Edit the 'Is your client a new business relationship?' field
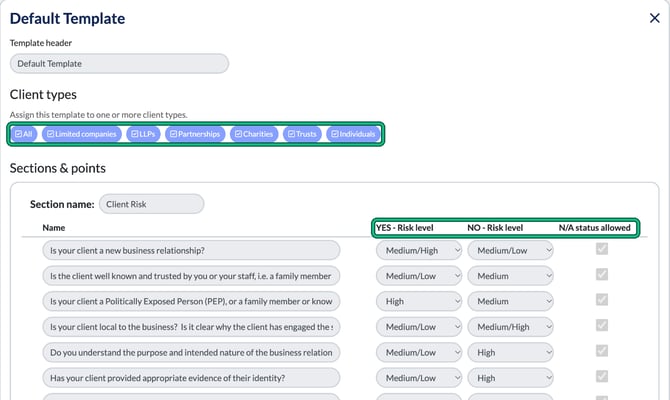 tap(191, 250)
